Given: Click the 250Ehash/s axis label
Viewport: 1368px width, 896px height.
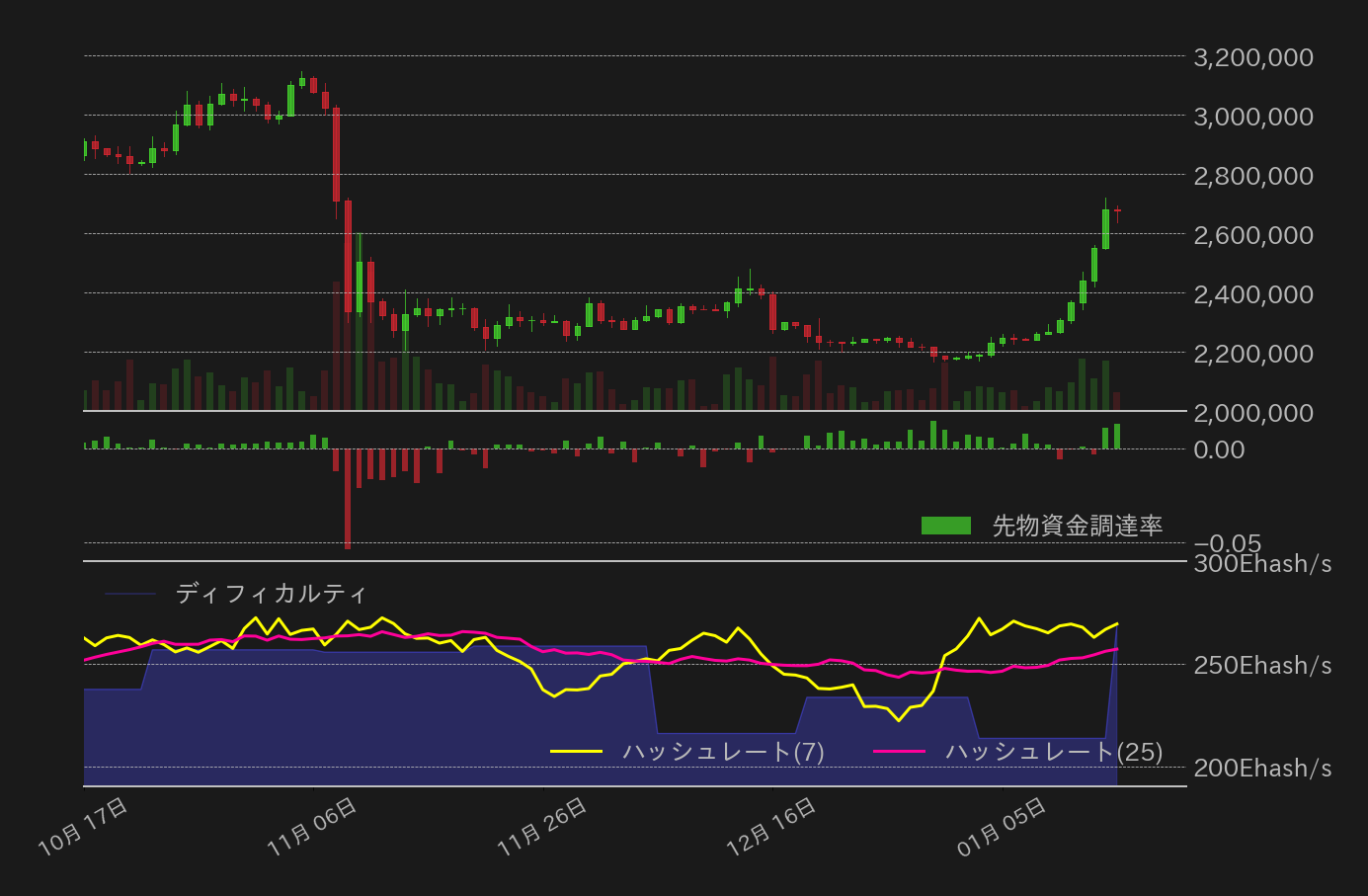Looking at the screenshot, I should tap(1262, 666).
